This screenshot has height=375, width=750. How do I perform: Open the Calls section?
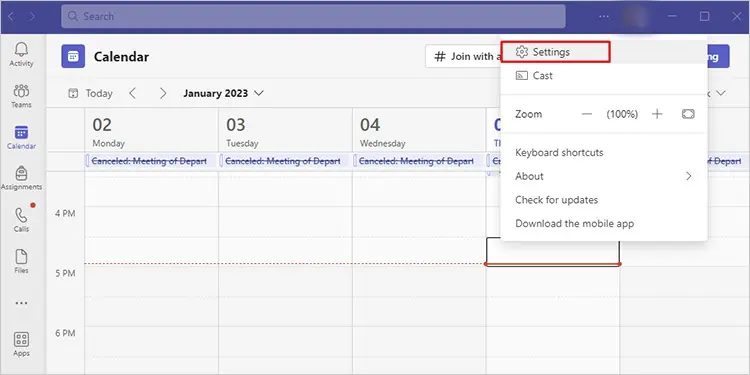coord(22,220)
